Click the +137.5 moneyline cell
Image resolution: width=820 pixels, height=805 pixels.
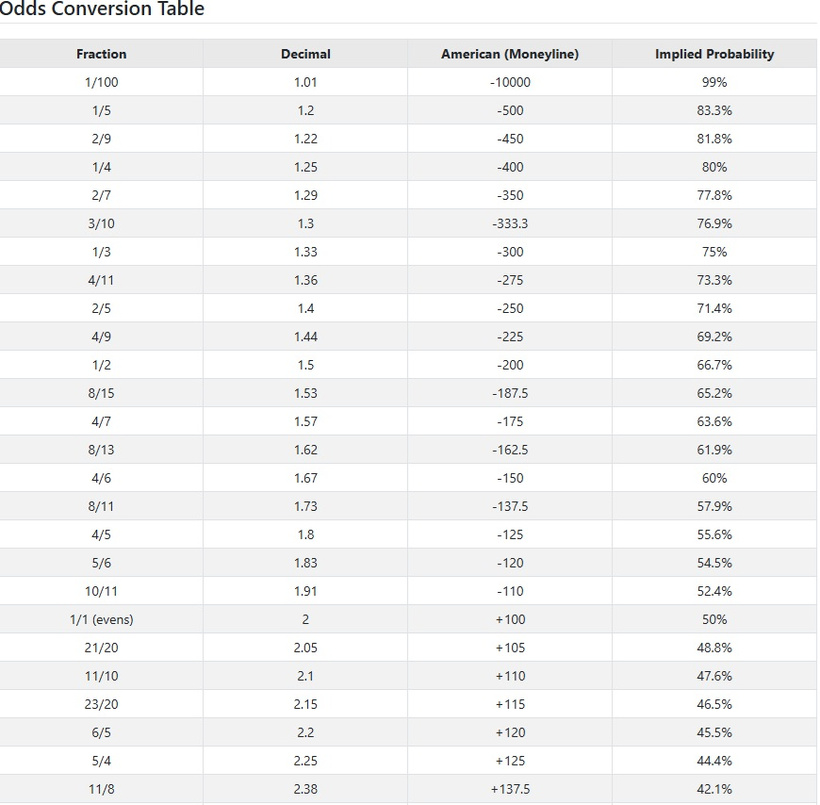pos(510,789)
